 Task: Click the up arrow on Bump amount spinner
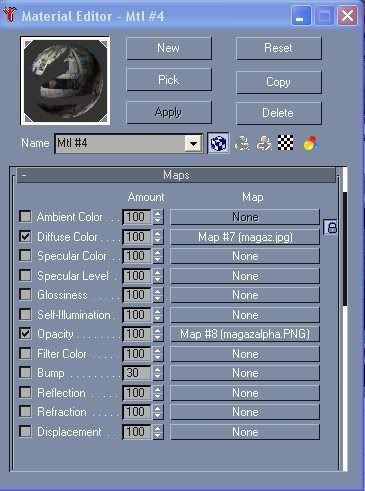point(158,369)
